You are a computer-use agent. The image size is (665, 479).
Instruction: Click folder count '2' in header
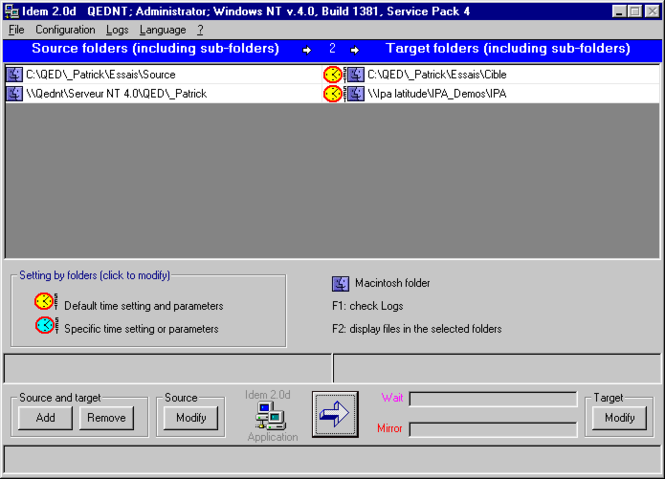click(332, 48)
